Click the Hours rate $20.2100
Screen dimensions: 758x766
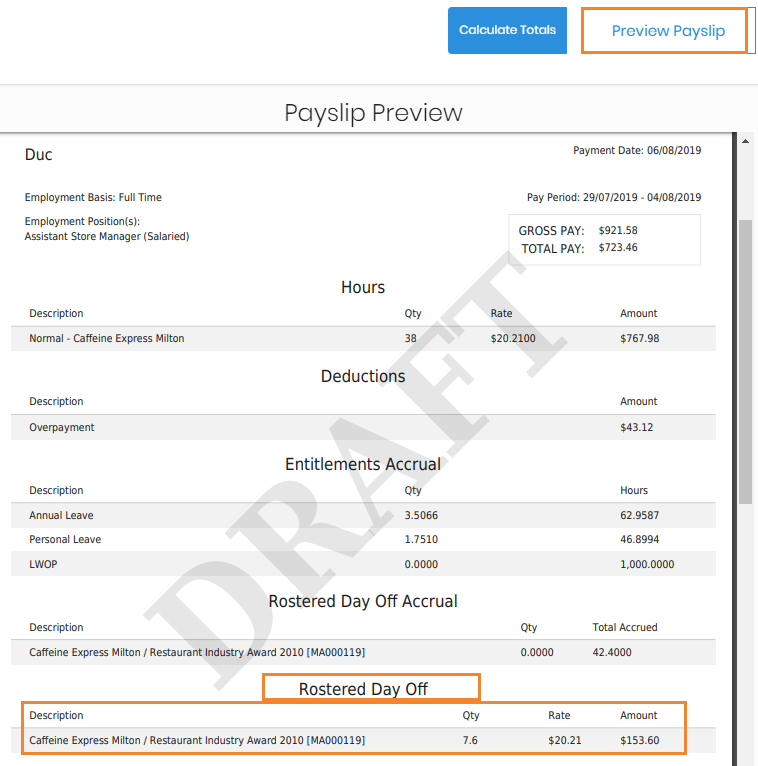click(513, 339)
